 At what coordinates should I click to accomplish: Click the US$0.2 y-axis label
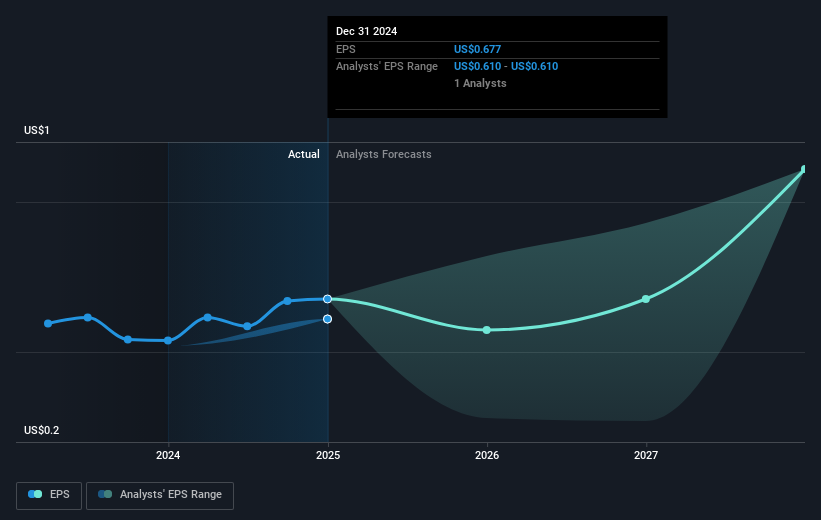(x=41, y=430)
